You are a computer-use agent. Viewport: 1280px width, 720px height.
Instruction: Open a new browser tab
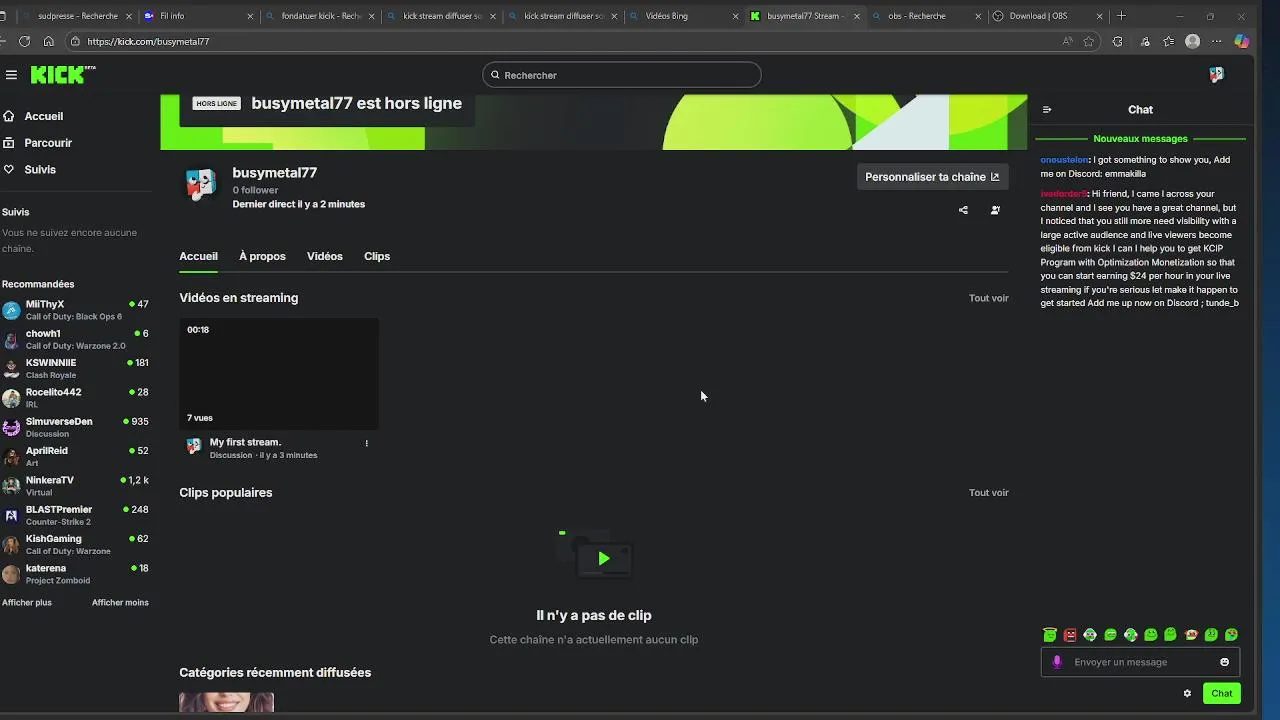click(x=1121, y=16)
